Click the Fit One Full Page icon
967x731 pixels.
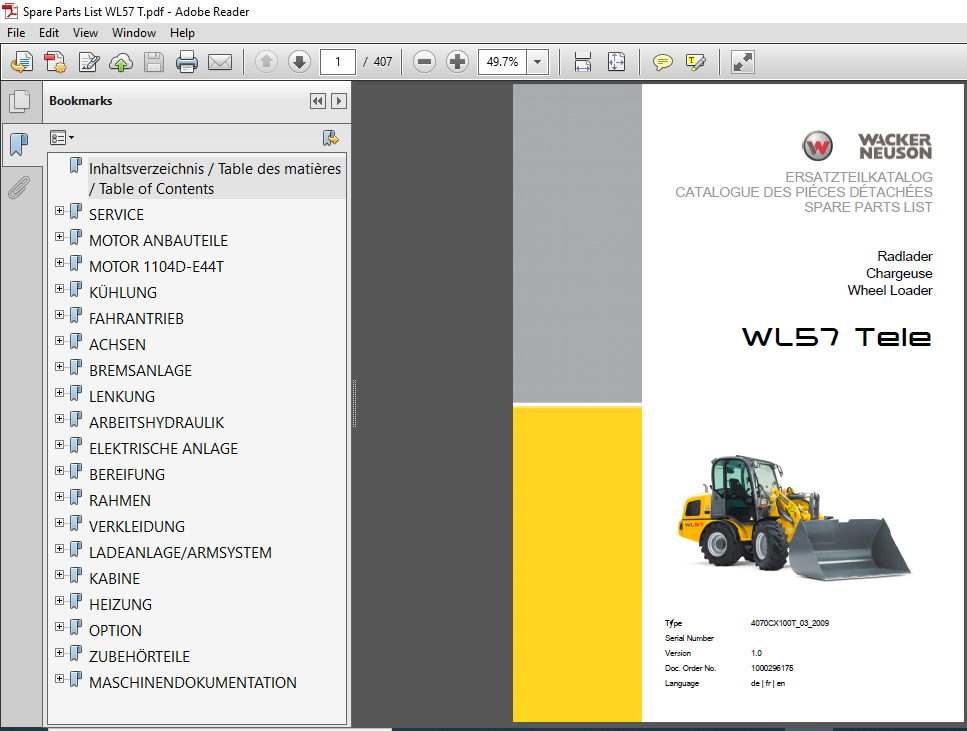click(616, 62)
